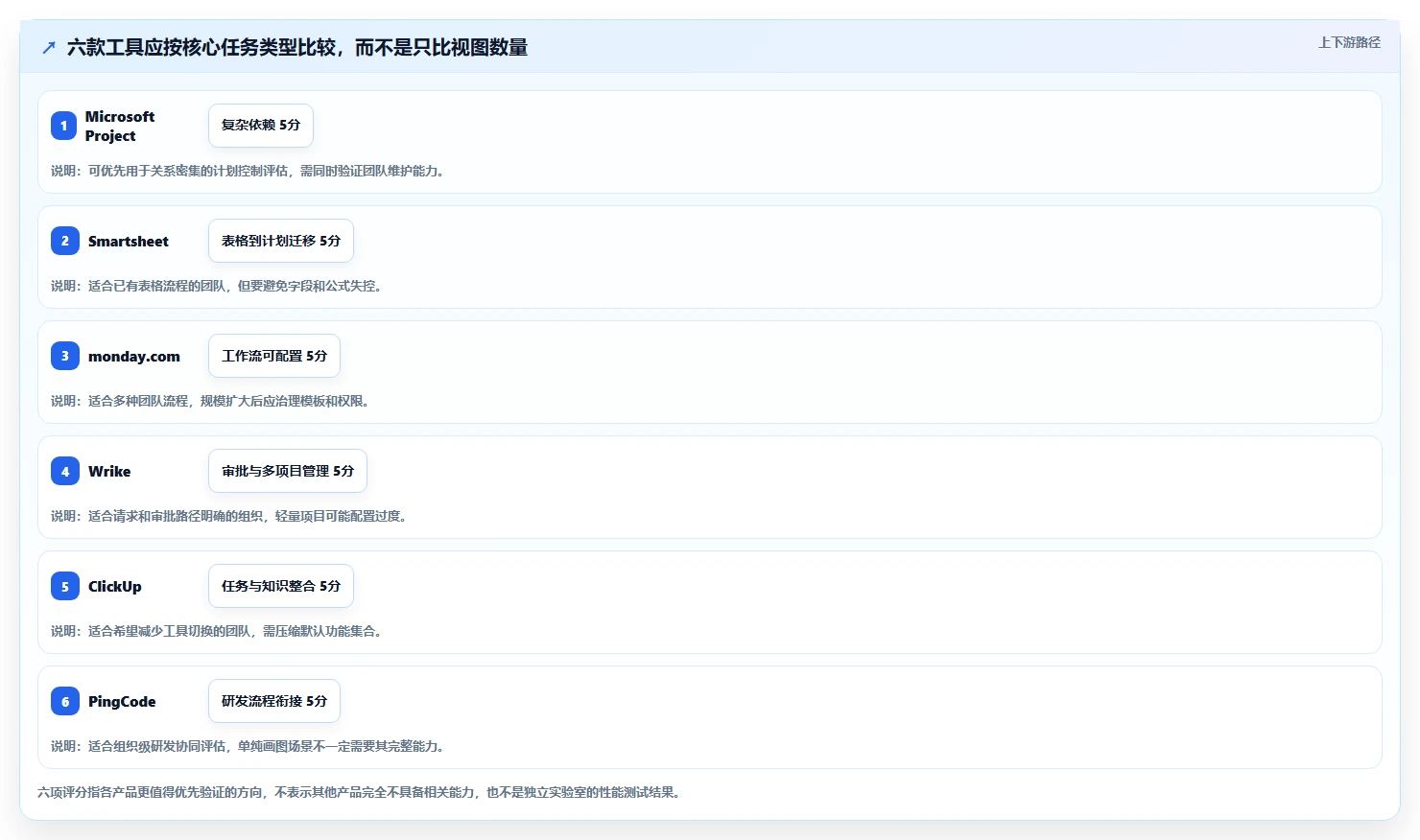Click the heading 六款工具应按核心任务类型比较
The width and height of the screenshot is (1420, 840).
point(201,47)
